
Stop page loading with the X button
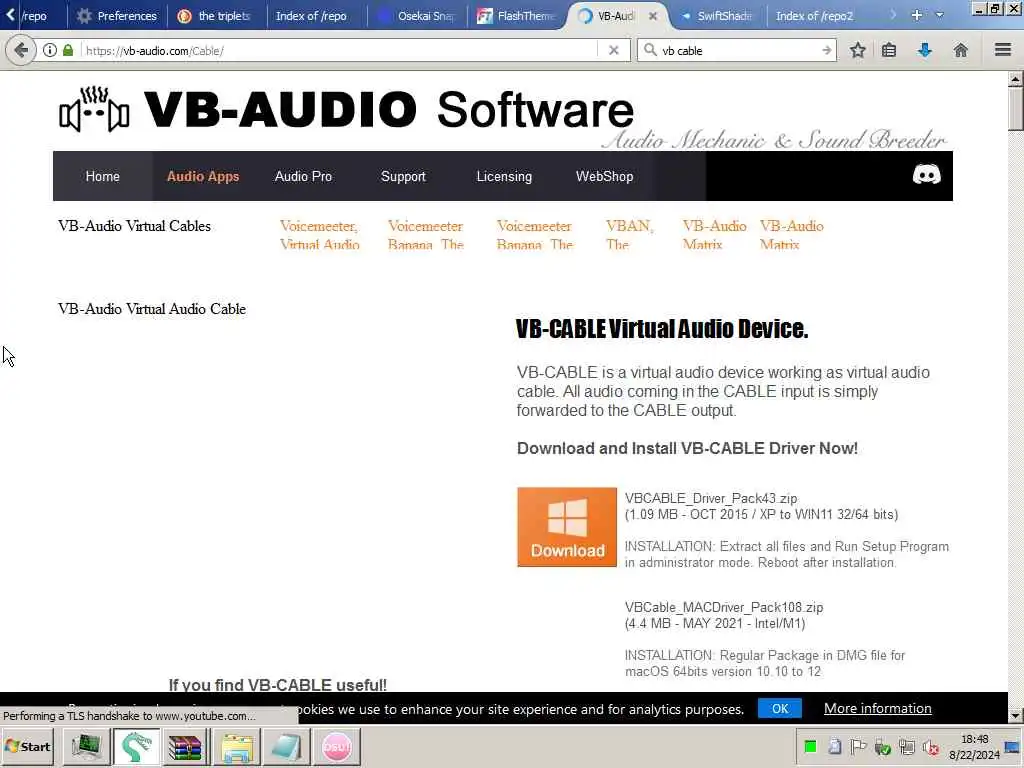613,50
